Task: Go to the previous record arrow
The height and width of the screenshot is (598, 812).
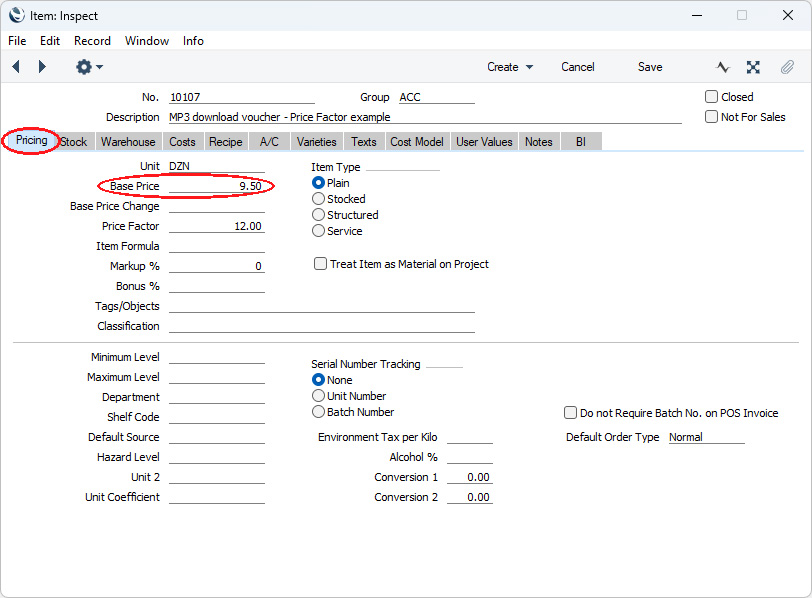Action: (16, 67)
